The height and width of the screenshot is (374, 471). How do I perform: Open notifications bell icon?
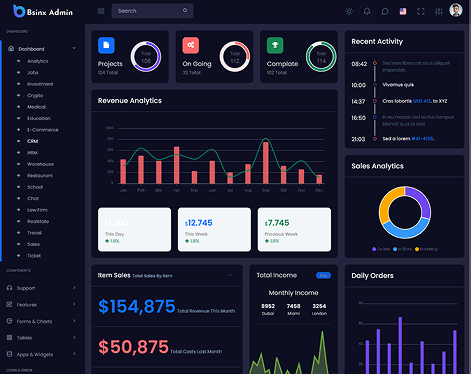[367, 11]
